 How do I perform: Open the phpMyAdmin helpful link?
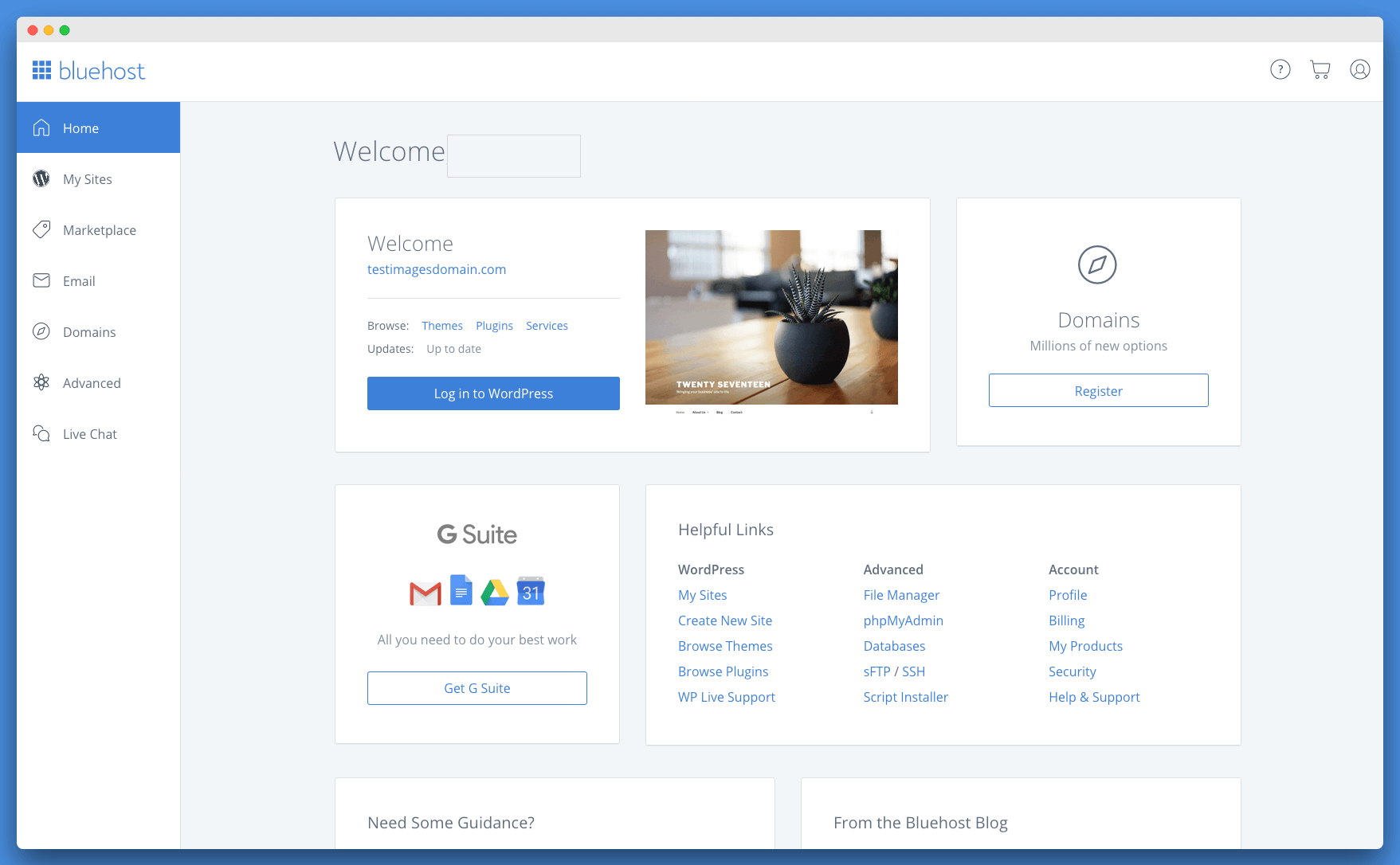[903, 620]
